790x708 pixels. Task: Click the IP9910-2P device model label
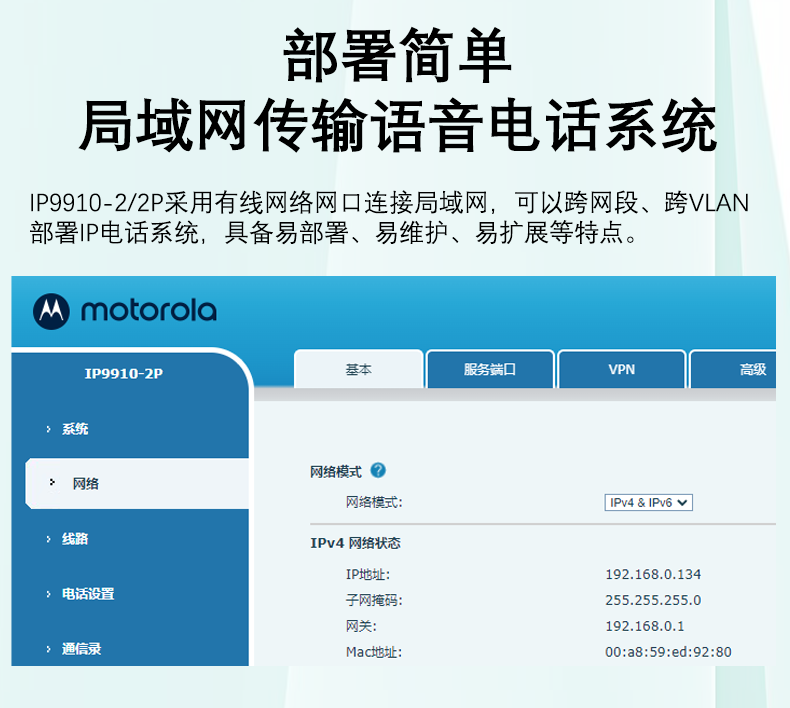click(124, 374)
